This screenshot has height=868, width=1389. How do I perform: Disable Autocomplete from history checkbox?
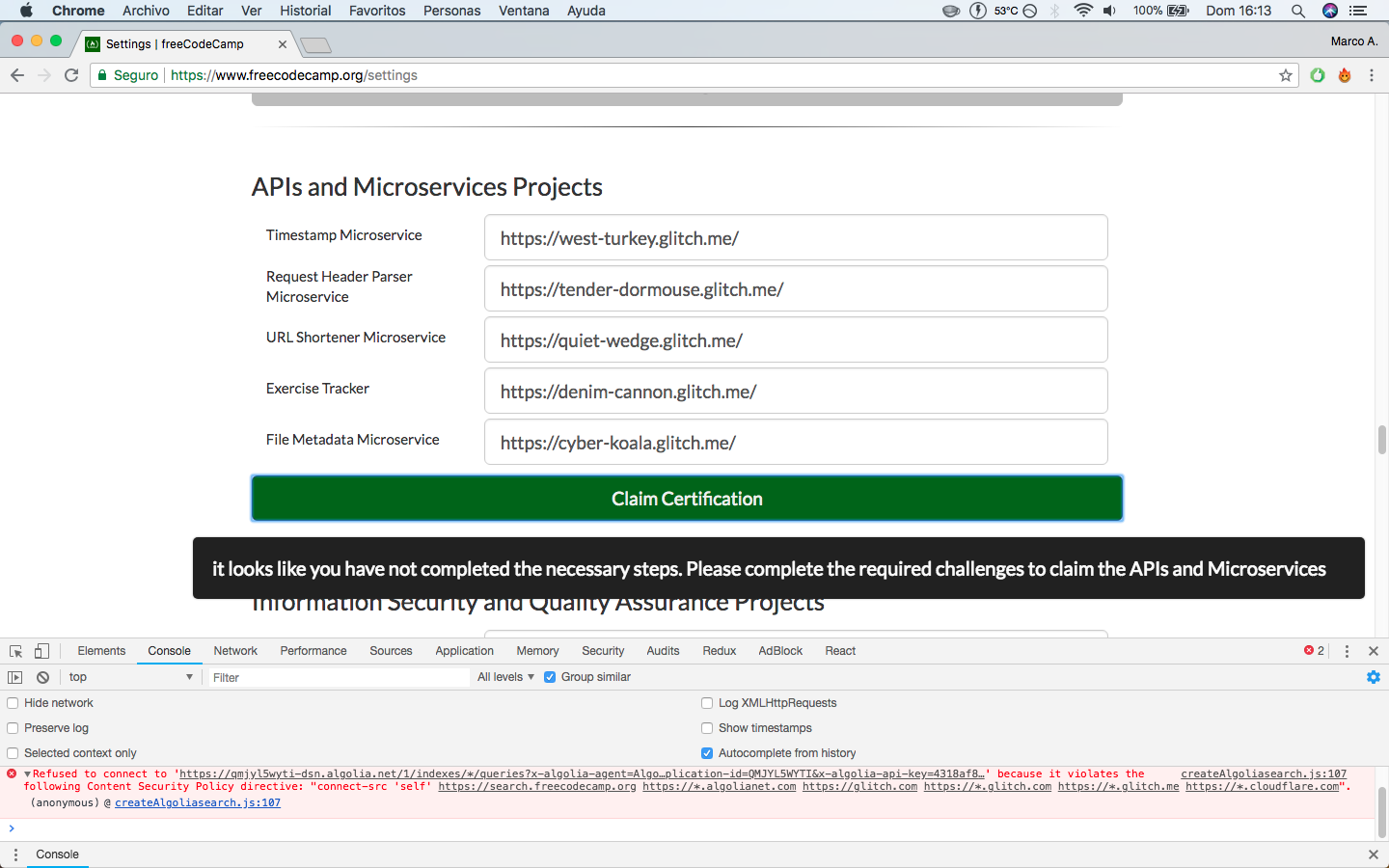[707, 753]
